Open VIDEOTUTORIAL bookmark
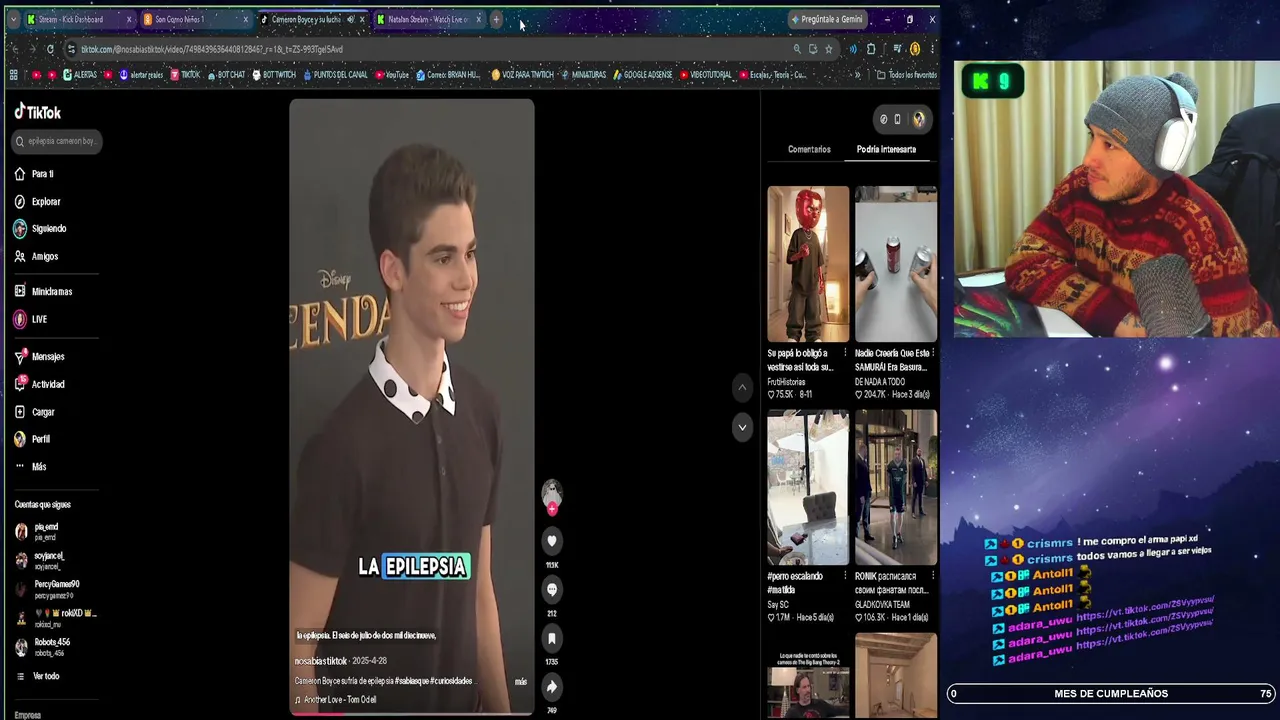The width and height of the screenshot is (1280, 720). coord(706,75)
